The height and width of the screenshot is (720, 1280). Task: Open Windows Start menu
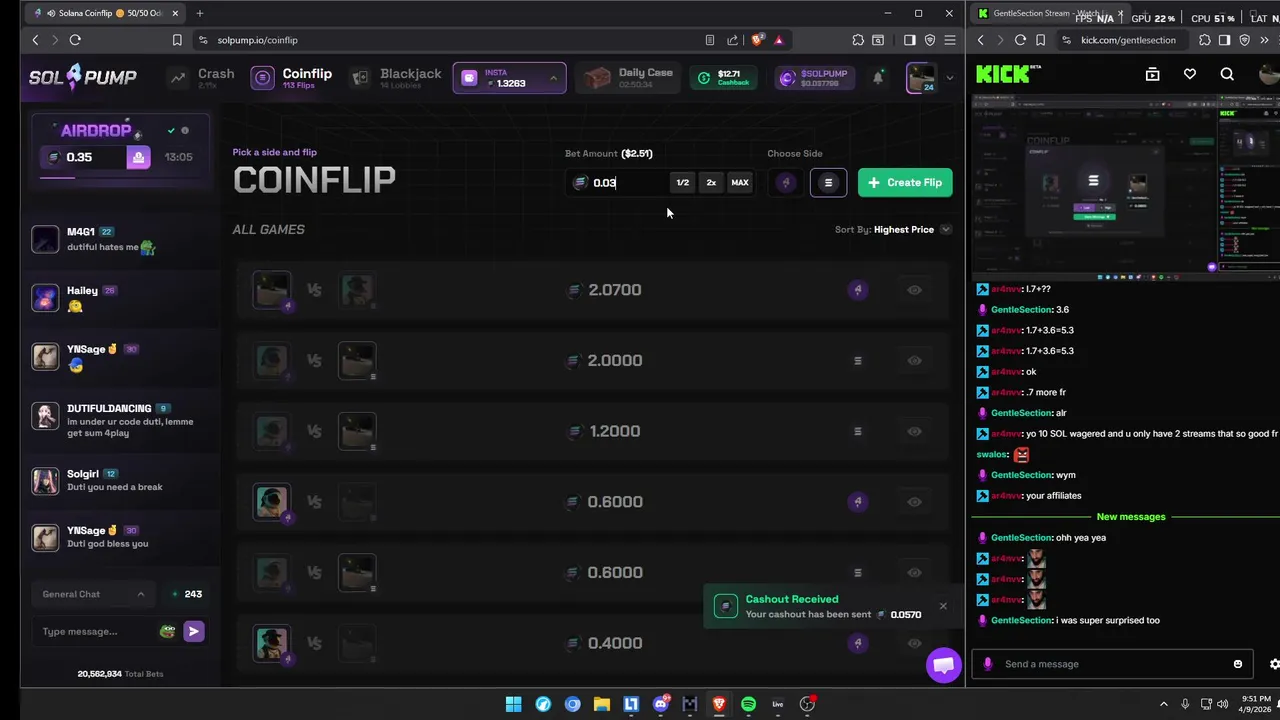tap(513, 704)
